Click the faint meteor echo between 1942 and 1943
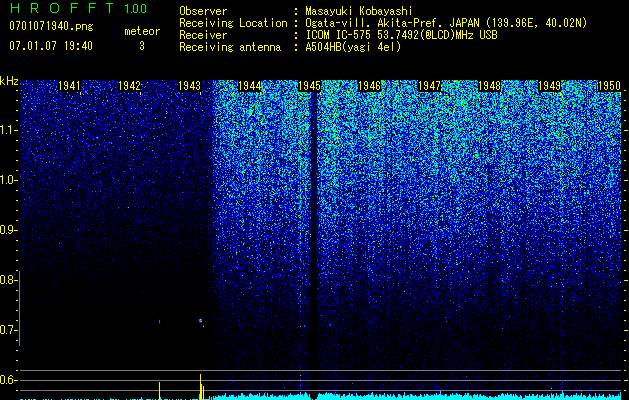 pos(160,321)
